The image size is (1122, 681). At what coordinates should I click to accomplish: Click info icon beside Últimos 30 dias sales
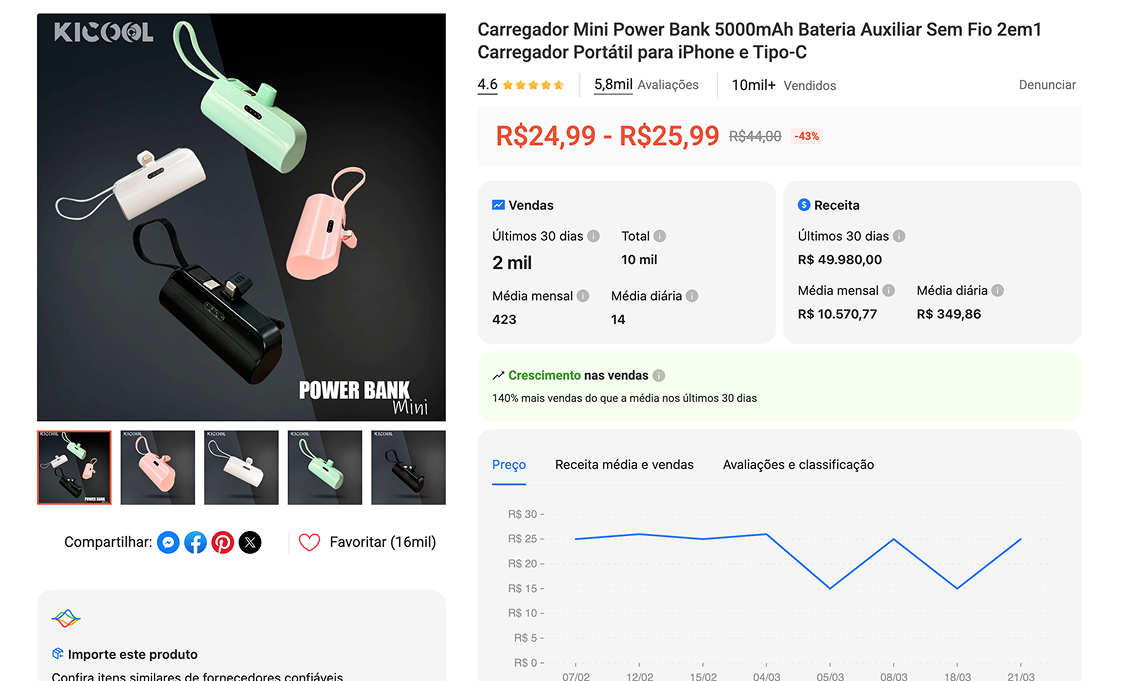coord(593,236)
